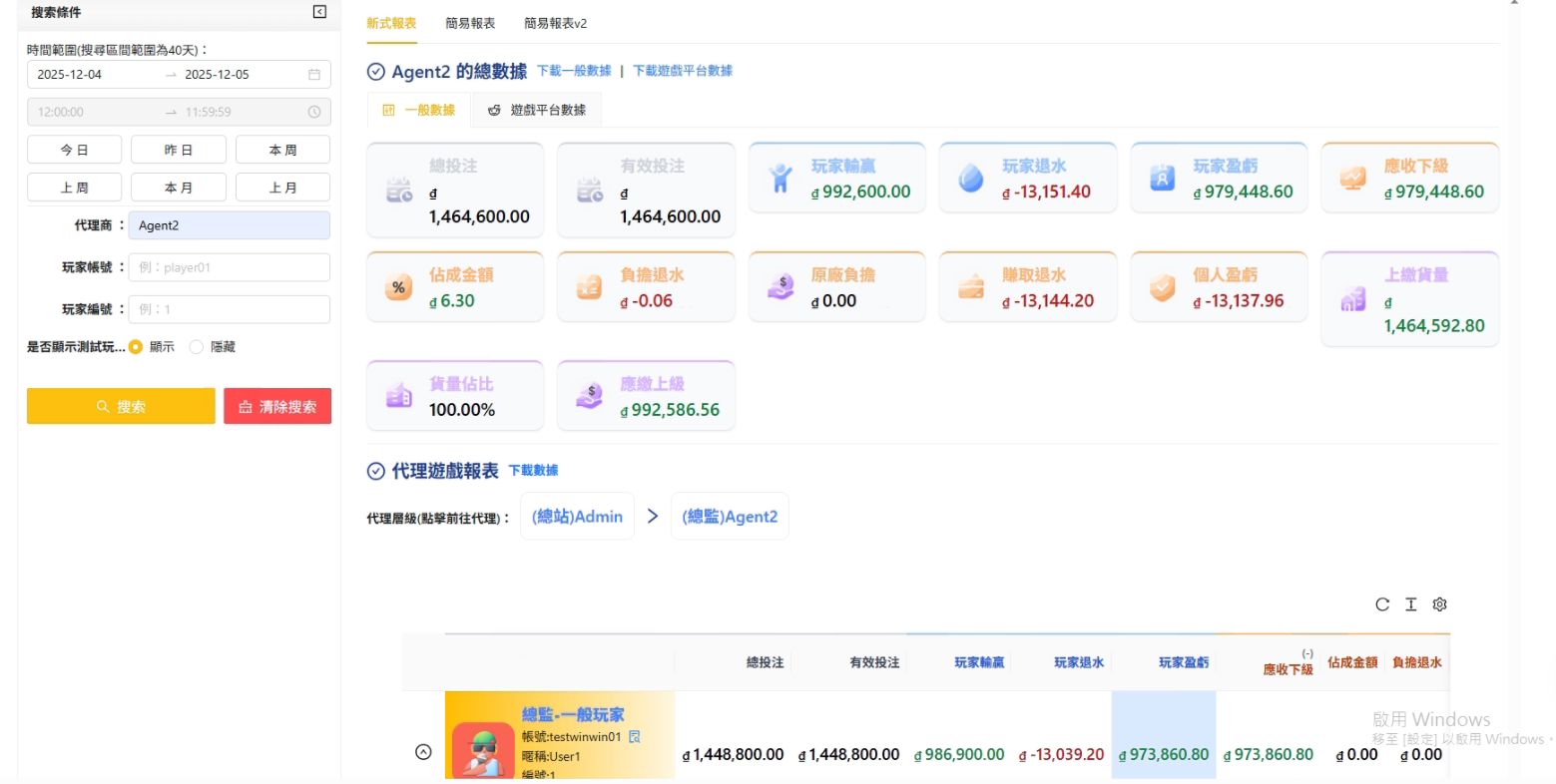The image size is (1556, 784).
Task: Collapse the 代理遊戲報表 section
Action: pos(376,471)
